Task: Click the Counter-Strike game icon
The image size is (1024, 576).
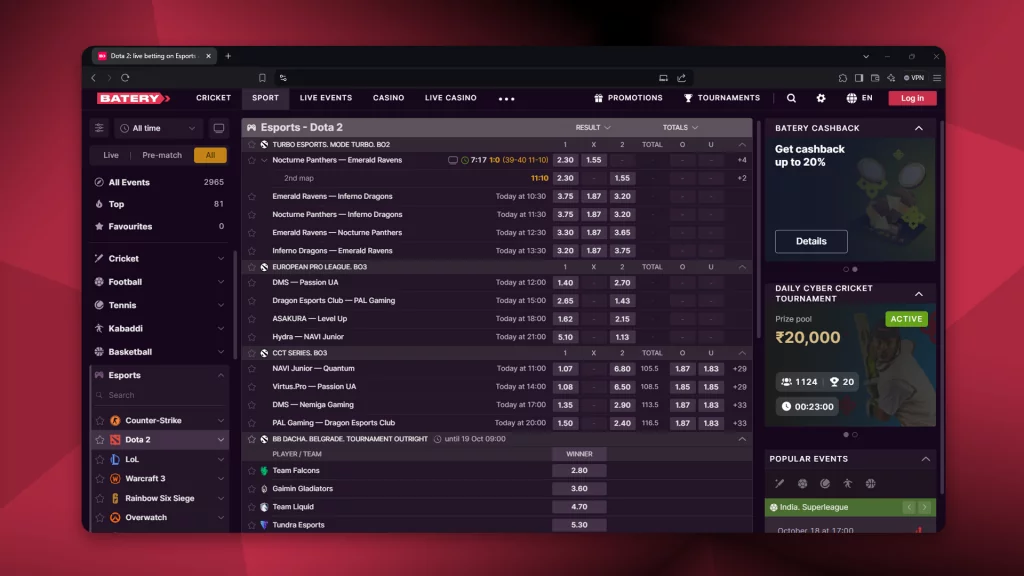Action: pyautogui.click(x=115, y=421)
